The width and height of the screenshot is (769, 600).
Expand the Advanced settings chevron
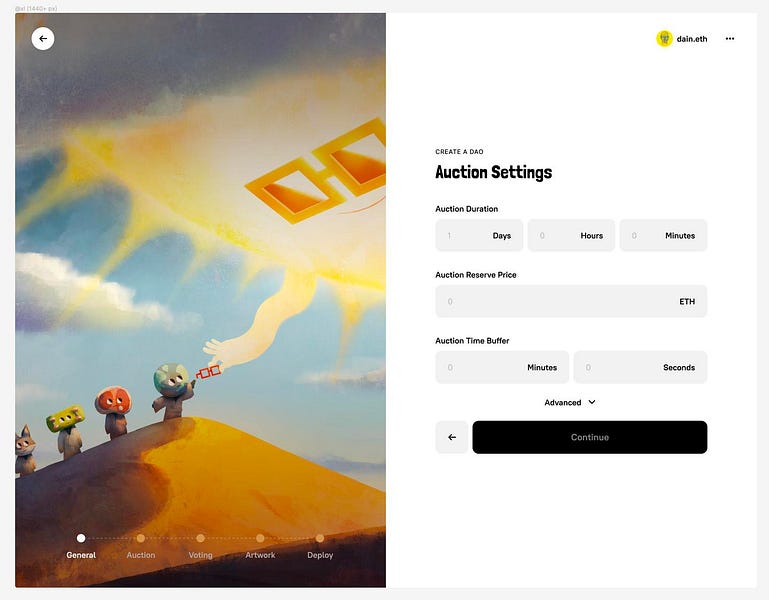pos(592,402)
